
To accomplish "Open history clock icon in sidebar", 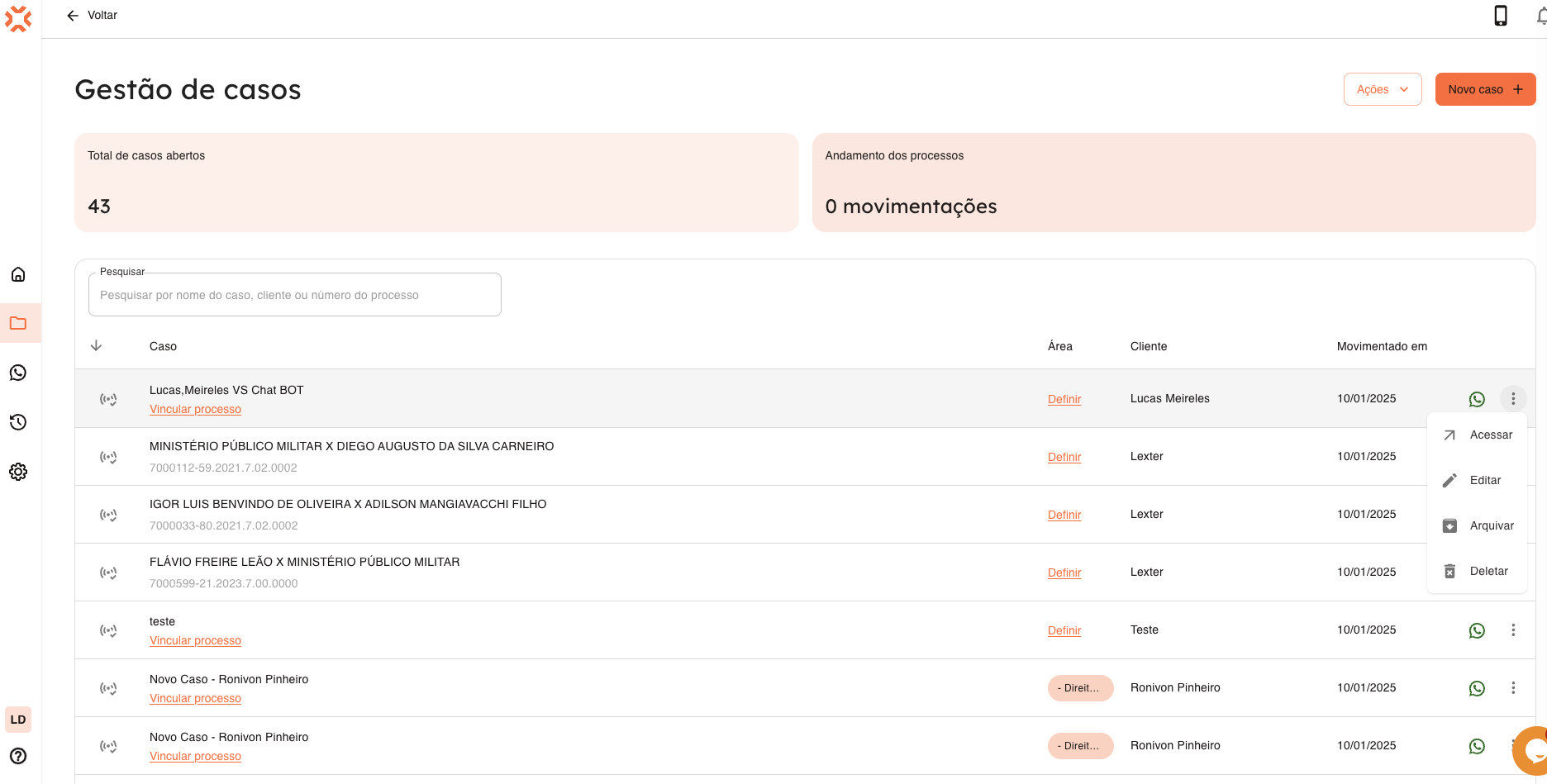I will point(18,422).
